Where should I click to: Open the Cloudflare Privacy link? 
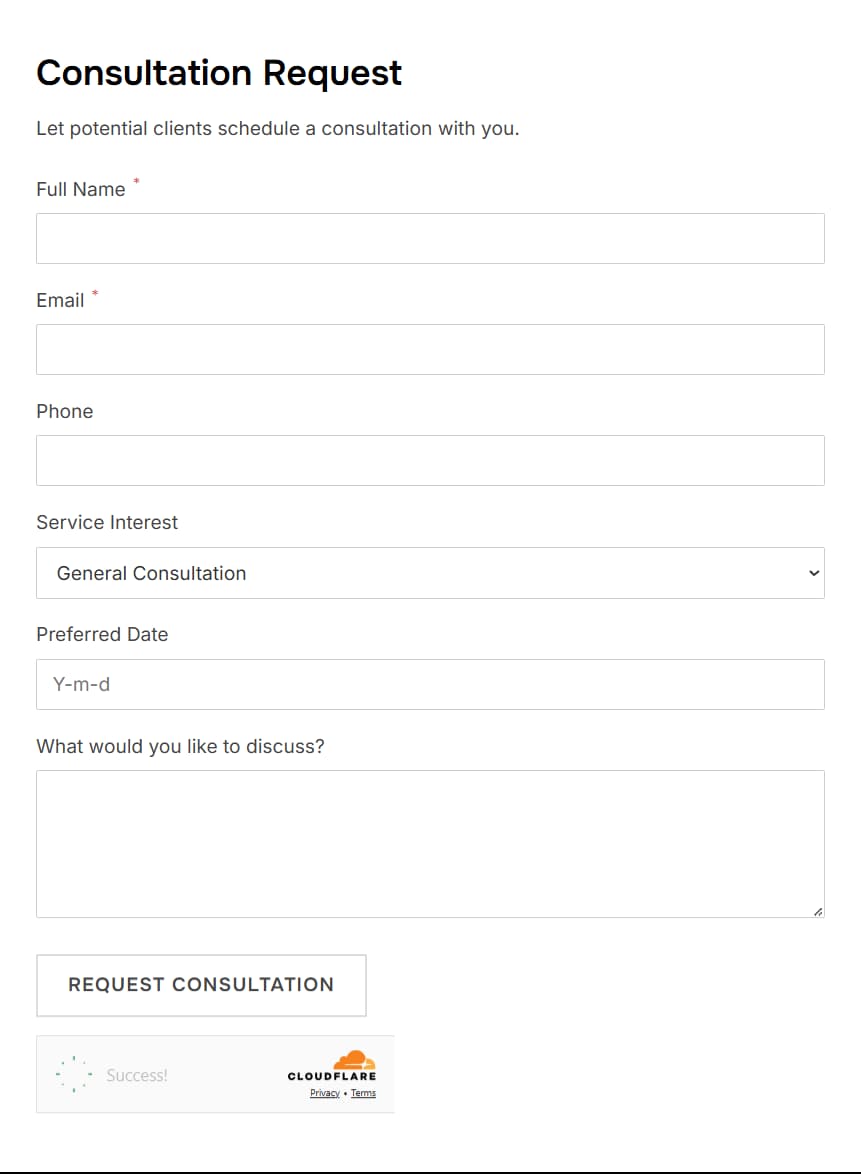click(x=324, y=1093)
